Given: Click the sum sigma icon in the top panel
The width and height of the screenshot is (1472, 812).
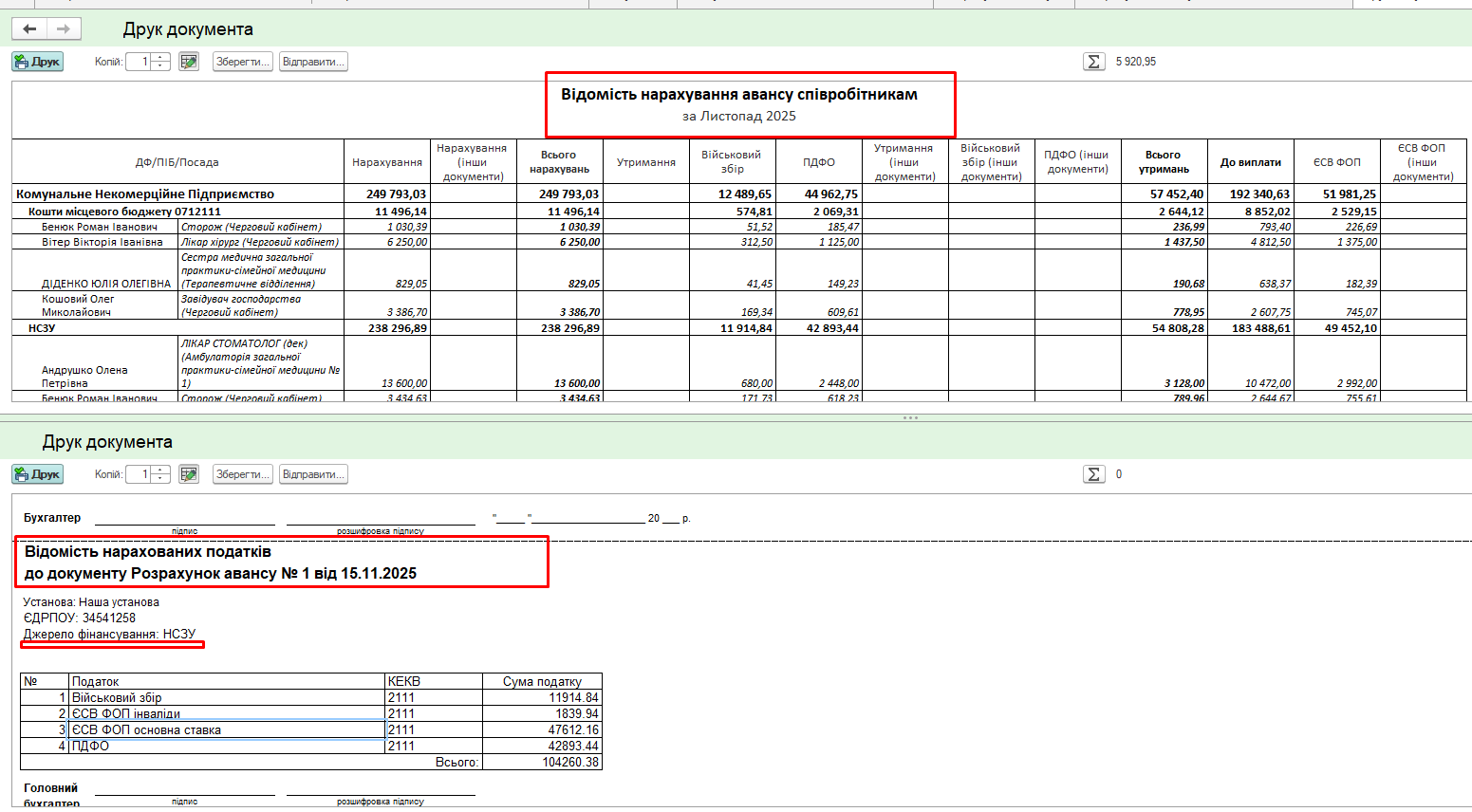Looking at the screenshot, I should [1093, 62].
